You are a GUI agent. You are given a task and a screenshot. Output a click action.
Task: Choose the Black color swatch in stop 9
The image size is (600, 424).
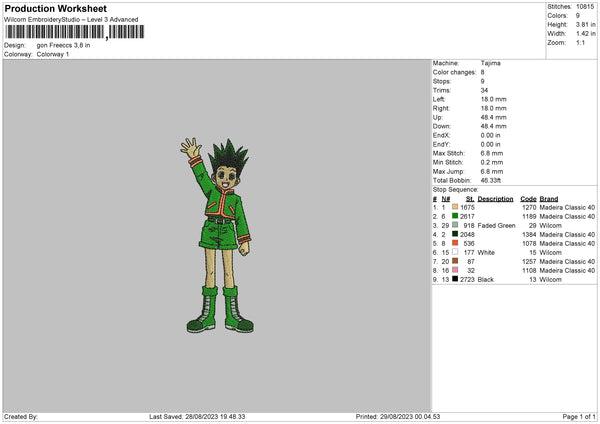[454, 279]
